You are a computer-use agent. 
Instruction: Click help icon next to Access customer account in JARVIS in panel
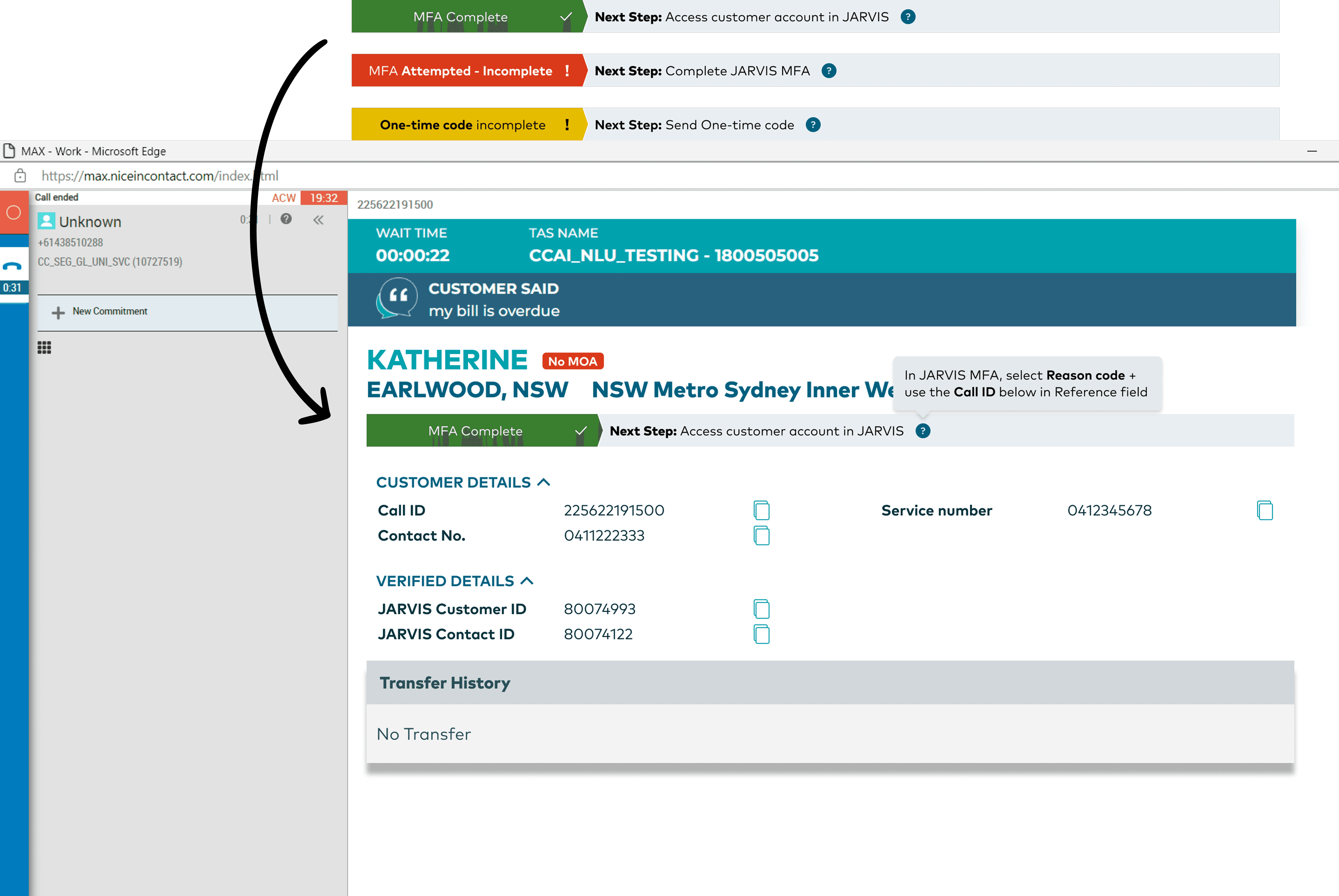tap(923, 431)
